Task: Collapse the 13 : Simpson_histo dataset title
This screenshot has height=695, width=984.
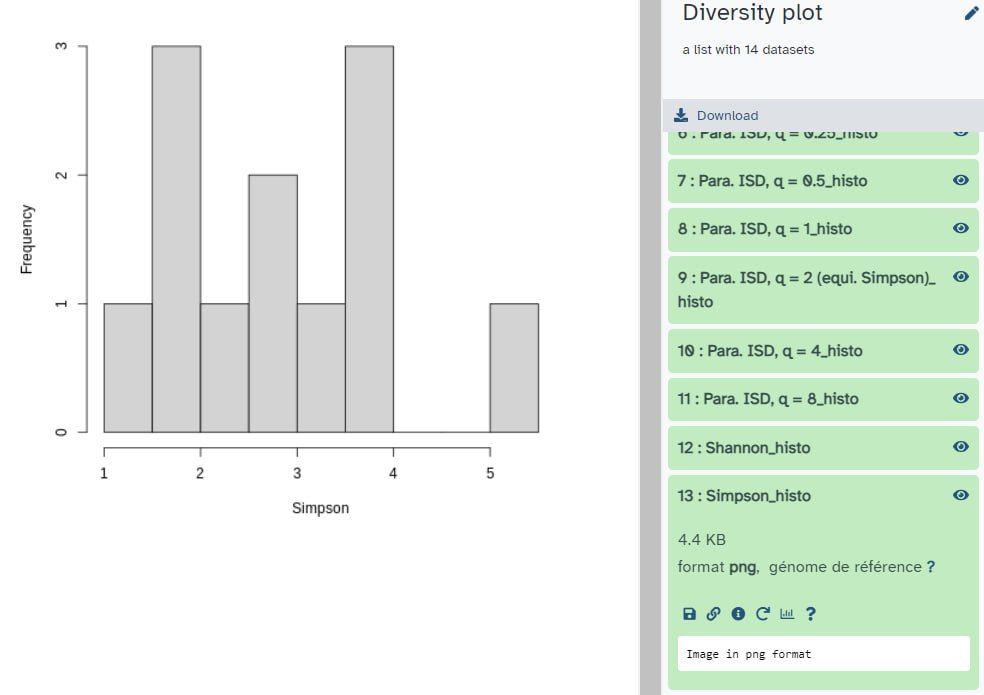Action: (744, 495)
